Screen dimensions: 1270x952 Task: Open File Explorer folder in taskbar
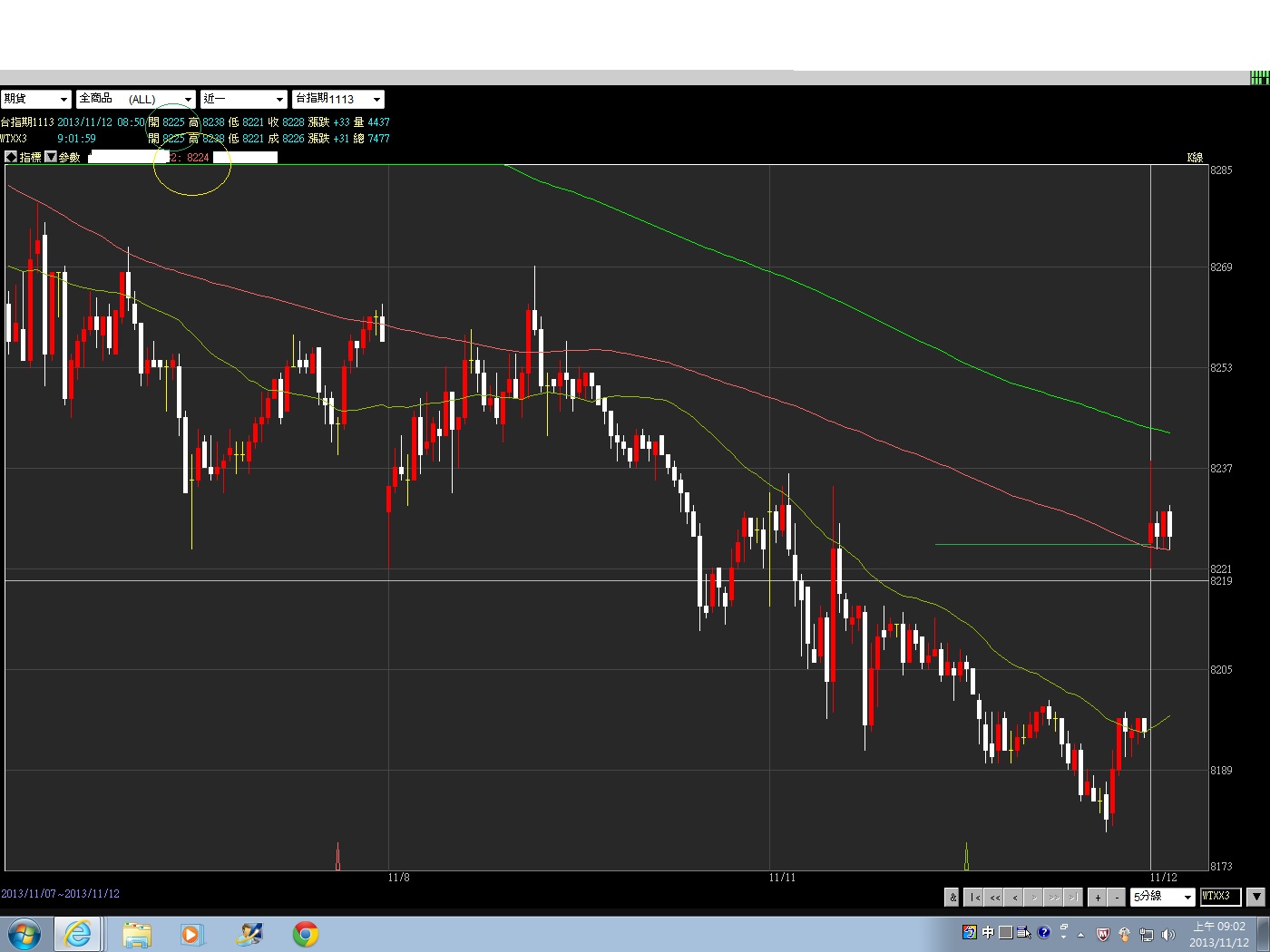137,934
